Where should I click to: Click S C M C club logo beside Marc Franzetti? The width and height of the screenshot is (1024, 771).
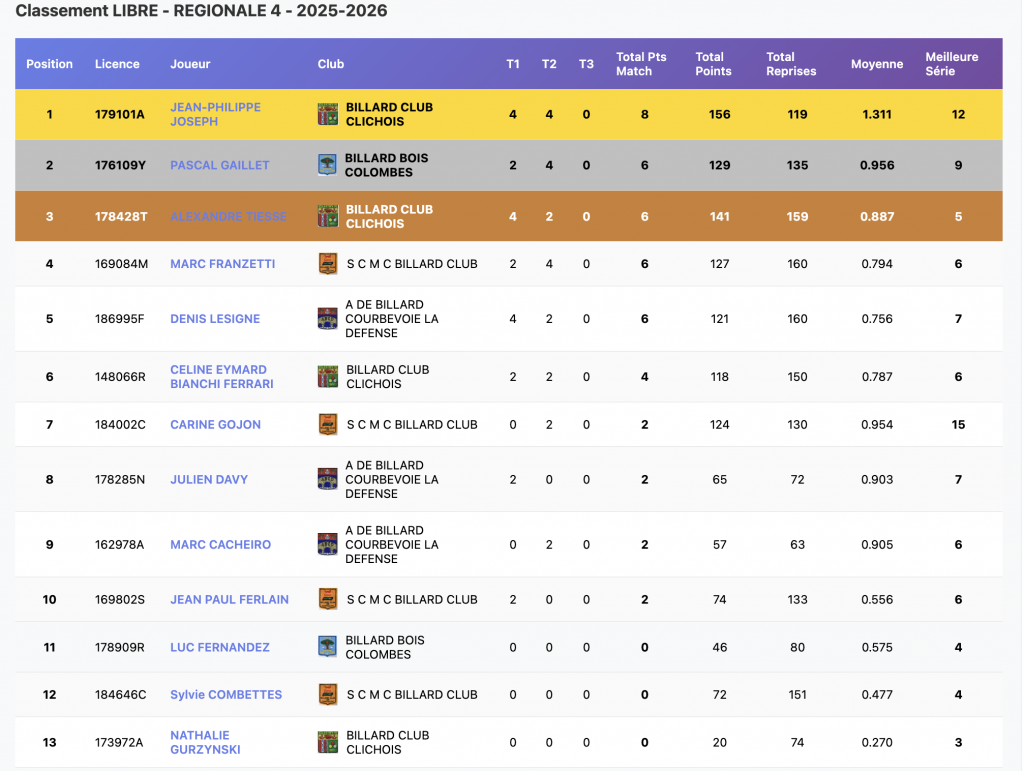327,264
